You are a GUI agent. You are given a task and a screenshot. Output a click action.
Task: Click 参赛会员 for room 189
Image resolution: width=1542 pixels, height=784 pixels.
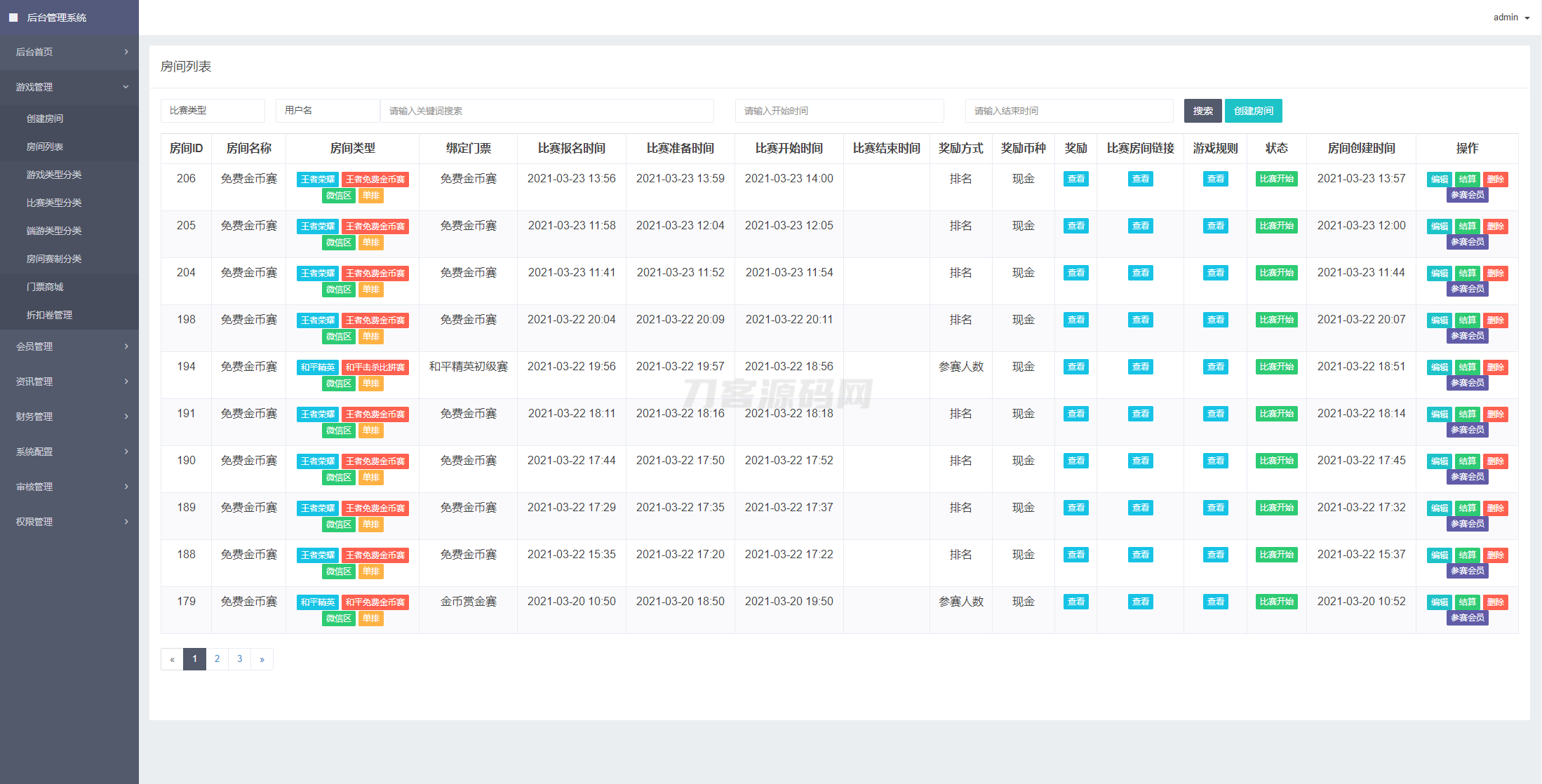click(x=1468, y=524)
